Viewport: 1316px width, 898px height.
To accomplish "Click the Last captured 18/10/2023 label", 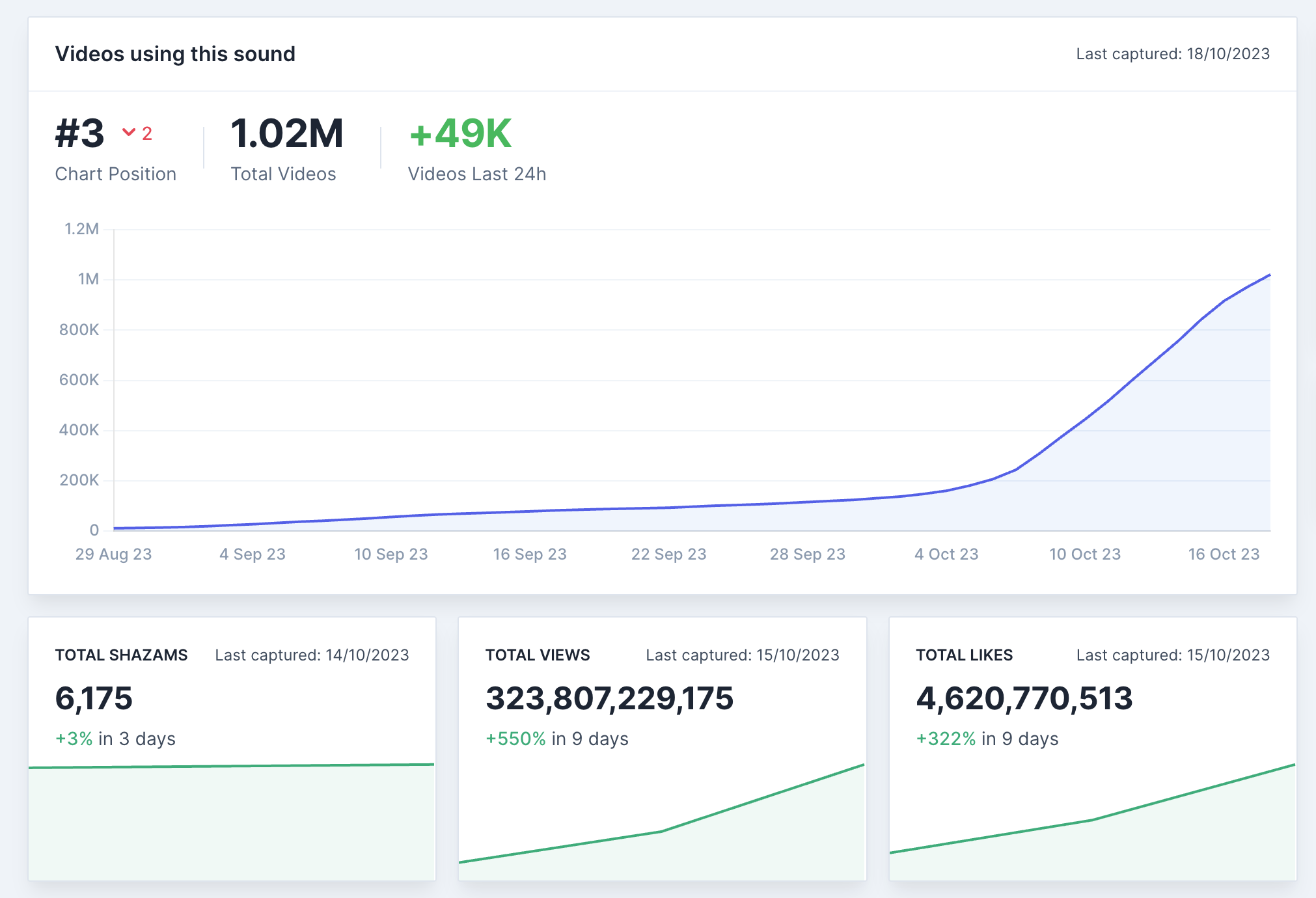I will pos(1172,54).
